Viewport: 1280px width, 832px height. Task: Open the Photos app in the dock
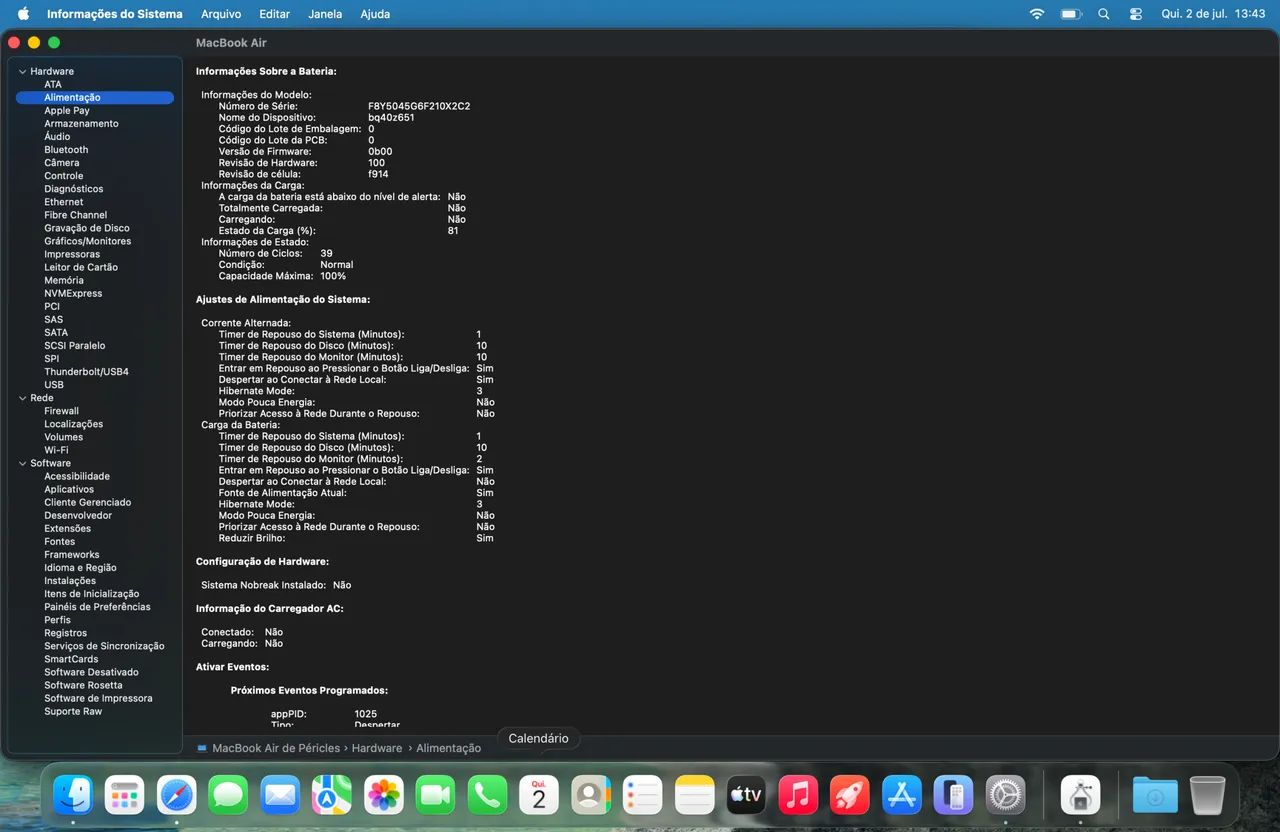(384, 796)
